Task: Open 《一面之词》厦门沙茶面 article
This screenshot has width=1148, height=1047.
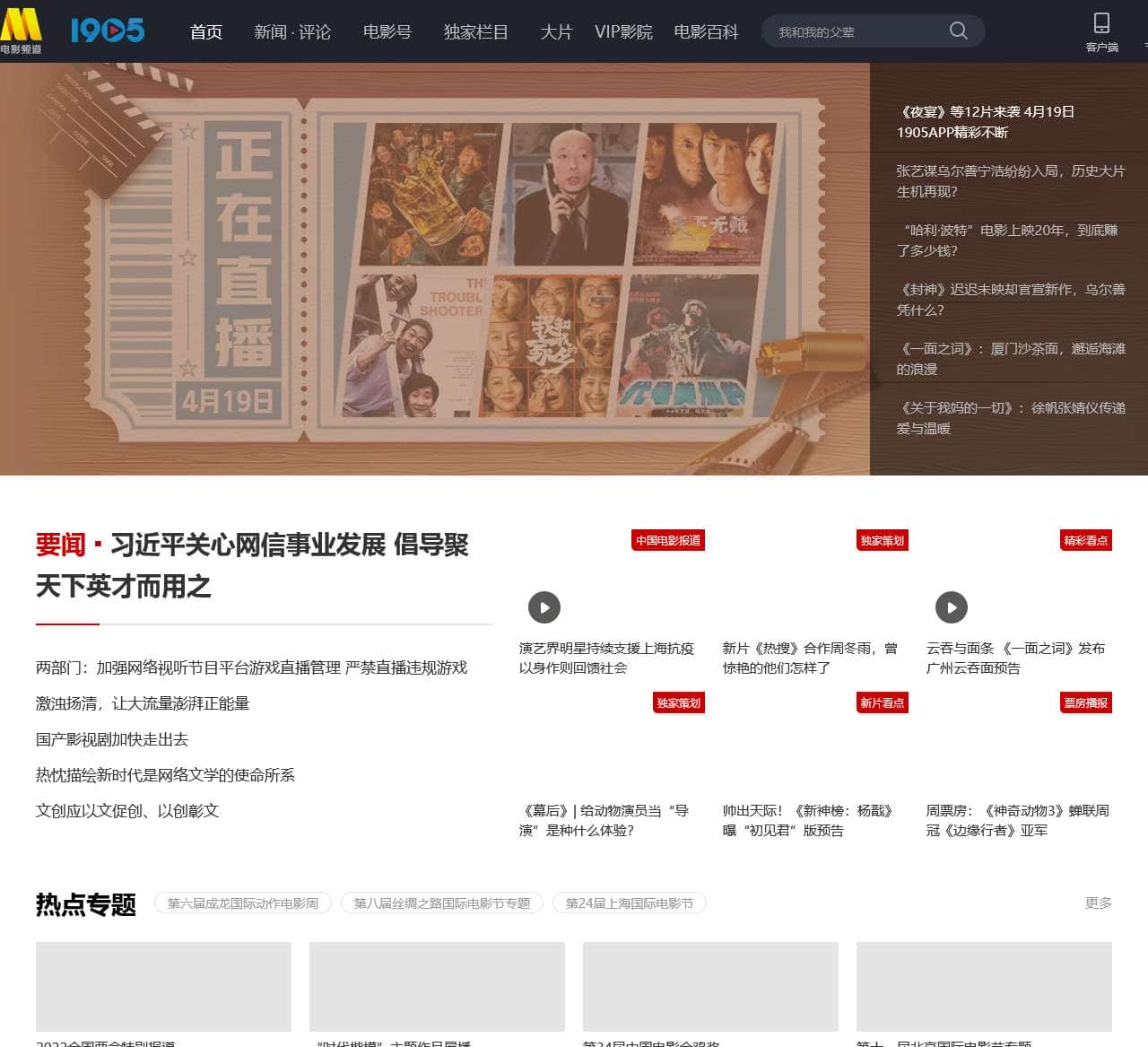Action: click(1011, 359)
